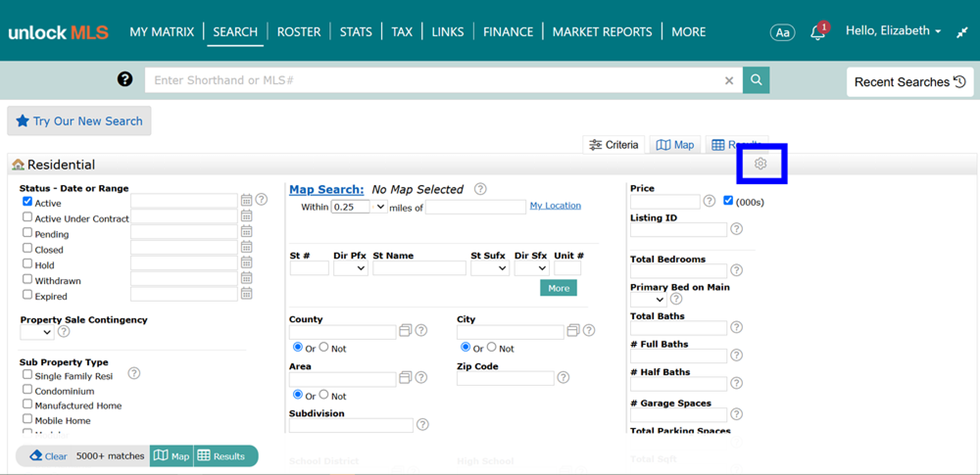Click the More address fields button
The width and height of the screenshot is (980, 475).
click(x=559, y=288)
